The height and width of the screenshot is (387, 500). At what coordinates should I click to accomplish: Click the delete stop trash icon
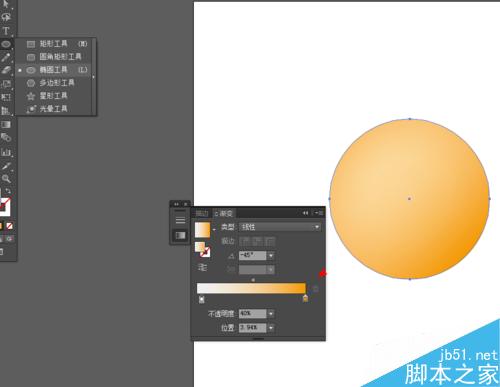coord(315,289)
